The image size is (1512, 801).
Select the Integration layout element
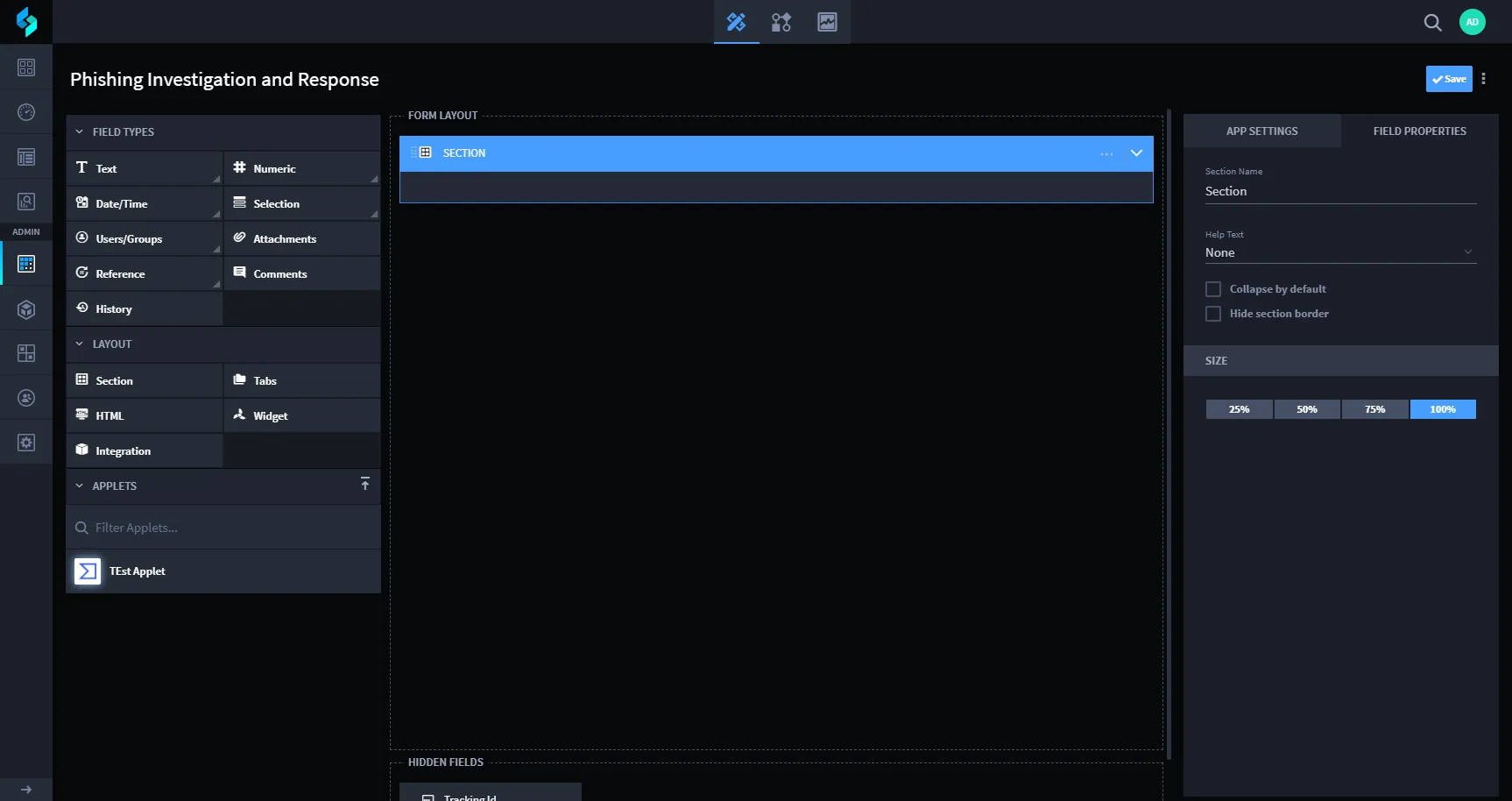[x=145, y=450]
